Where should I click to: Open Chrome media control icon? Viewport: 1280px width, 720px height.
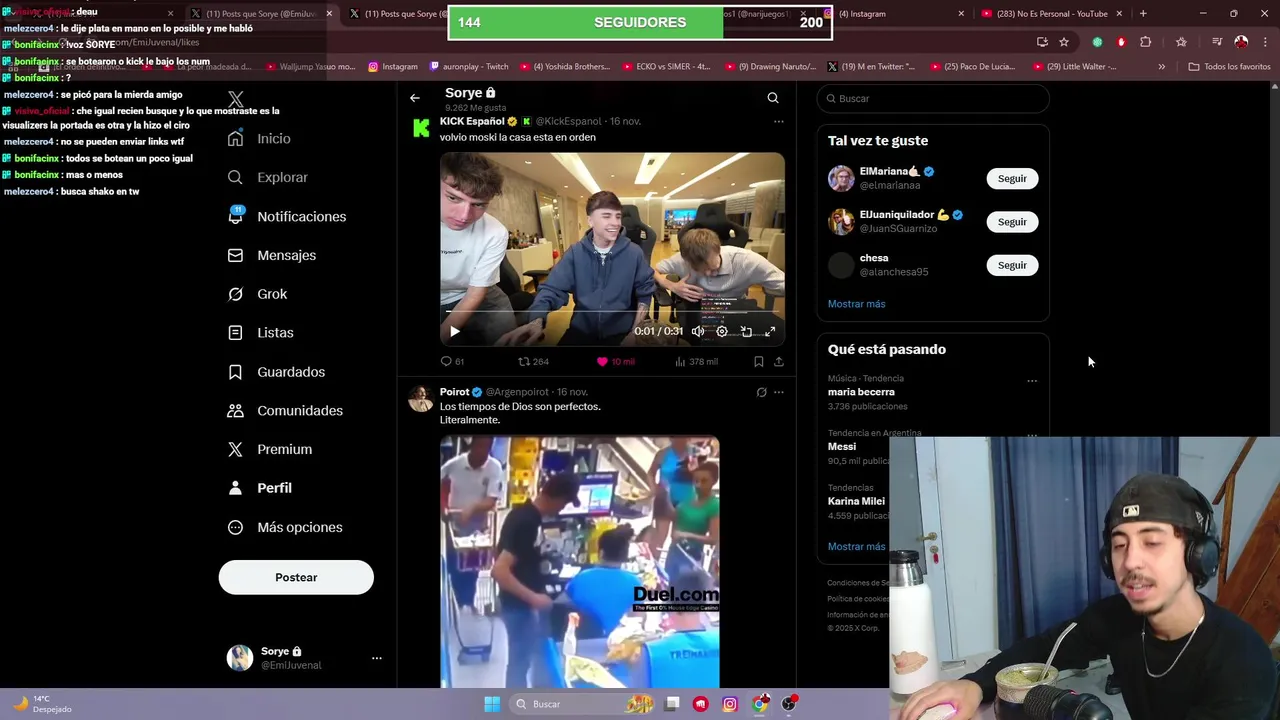pos(1217,42)
